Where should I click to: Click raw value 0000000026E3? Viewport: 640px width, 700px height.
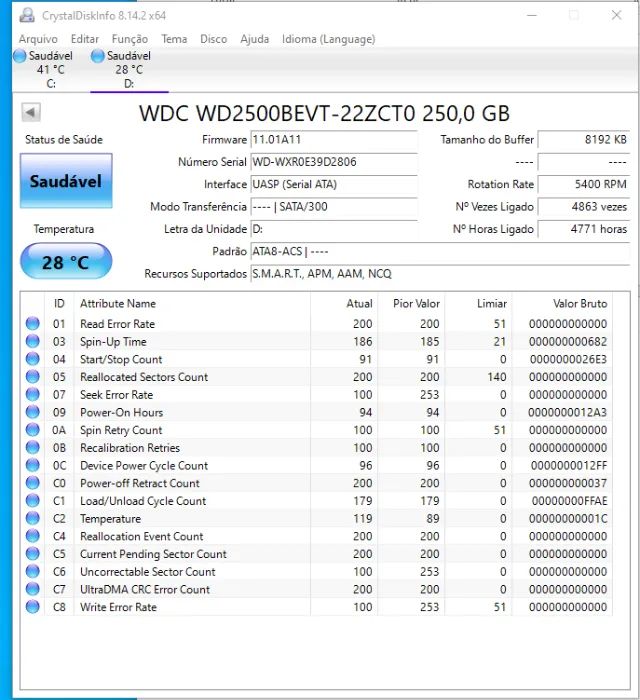coord(569,359)
